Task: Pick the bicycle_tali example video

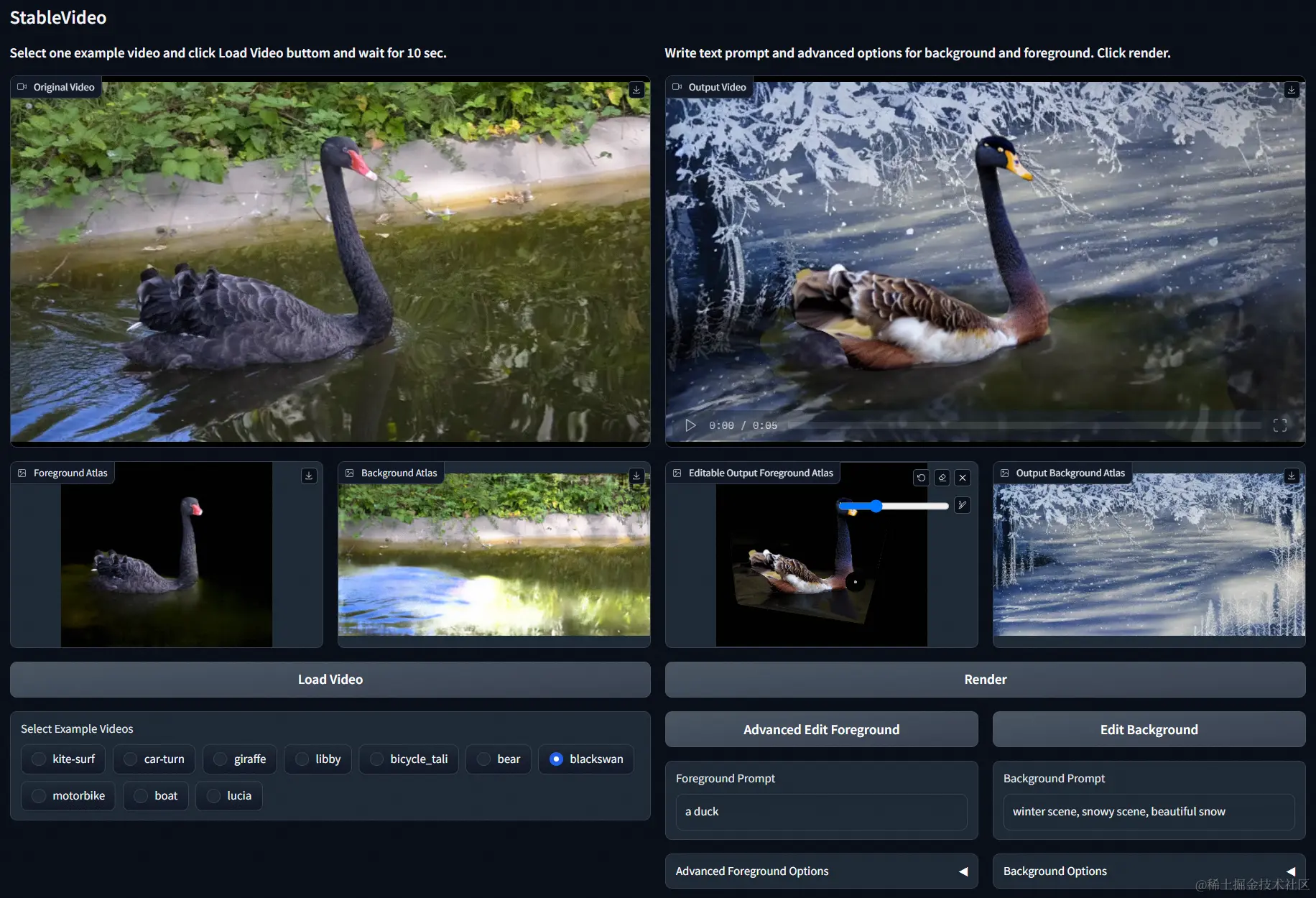Action: tap(409, 759)
